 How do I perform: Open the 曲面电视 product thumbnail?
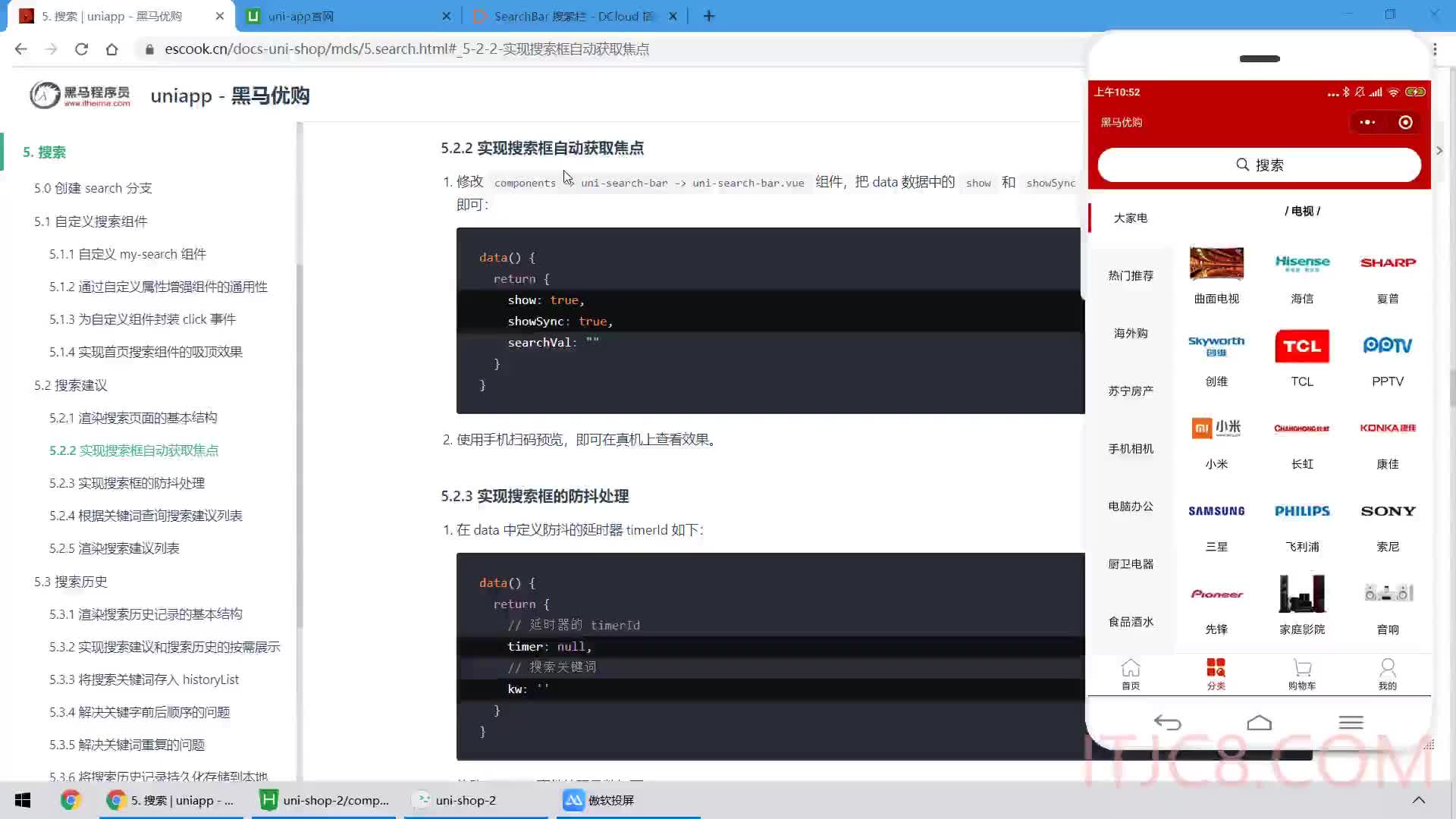point(1216,264)
